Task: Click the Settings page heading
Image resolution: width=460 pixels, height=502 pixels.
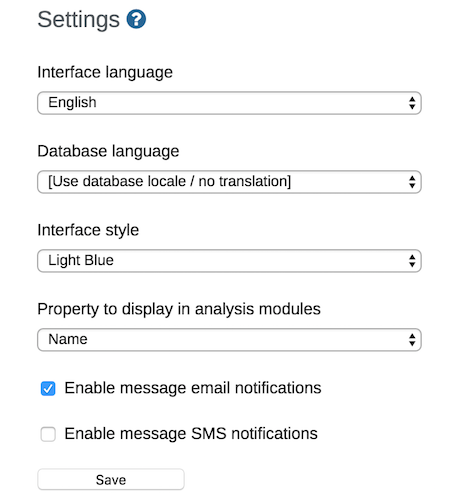Action: point(78,19)
